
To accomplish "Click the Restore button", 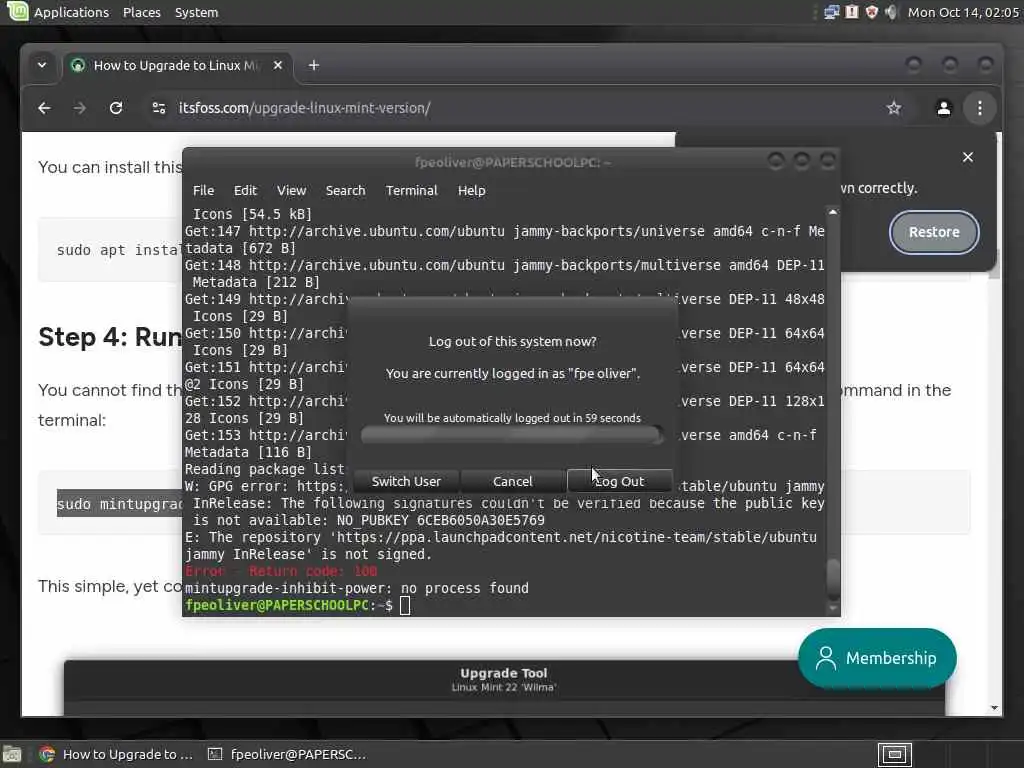I will tap(934, 232).
